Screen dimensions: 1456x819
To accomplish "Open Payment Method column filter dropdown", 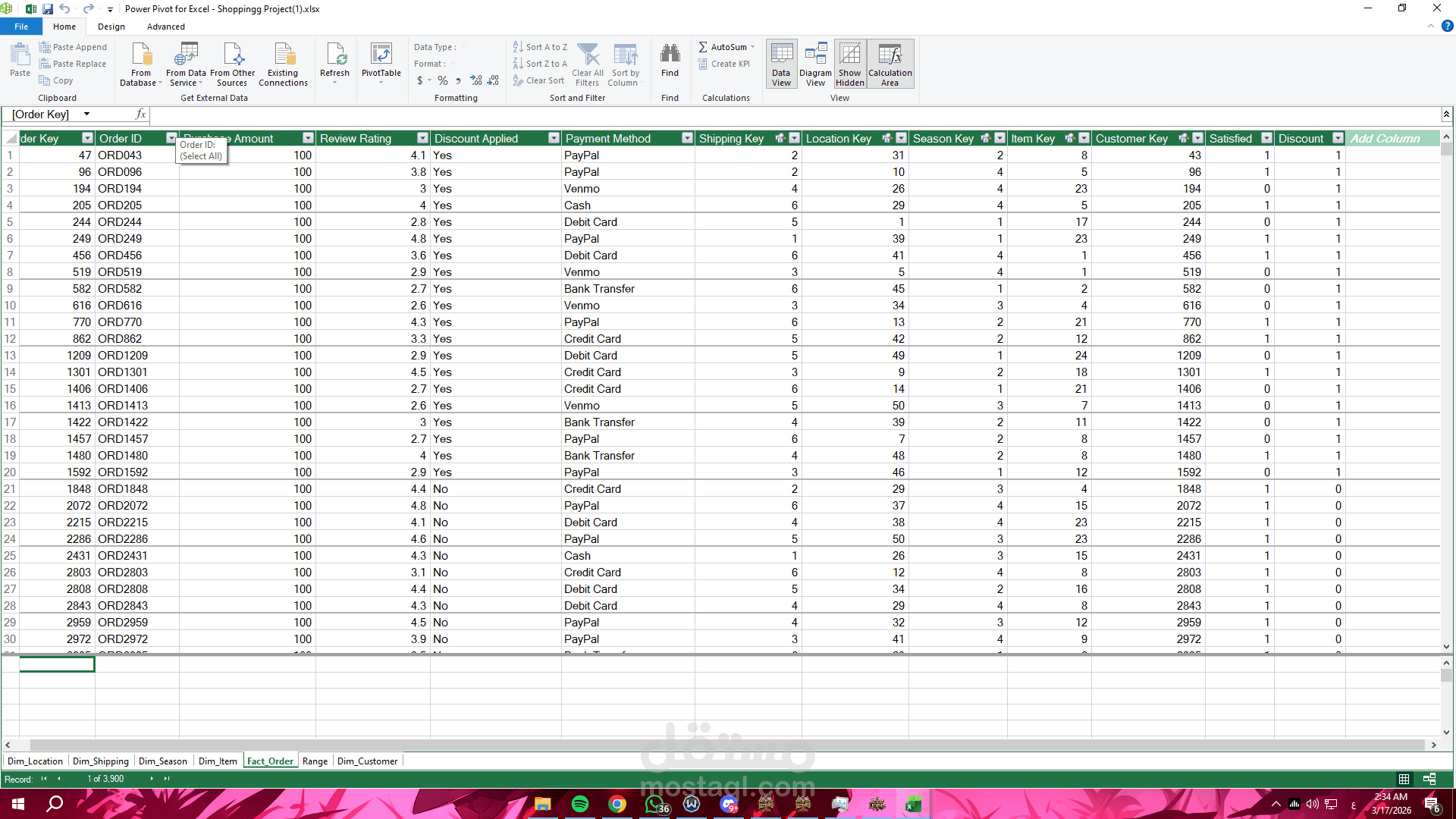I will [687, 138].
